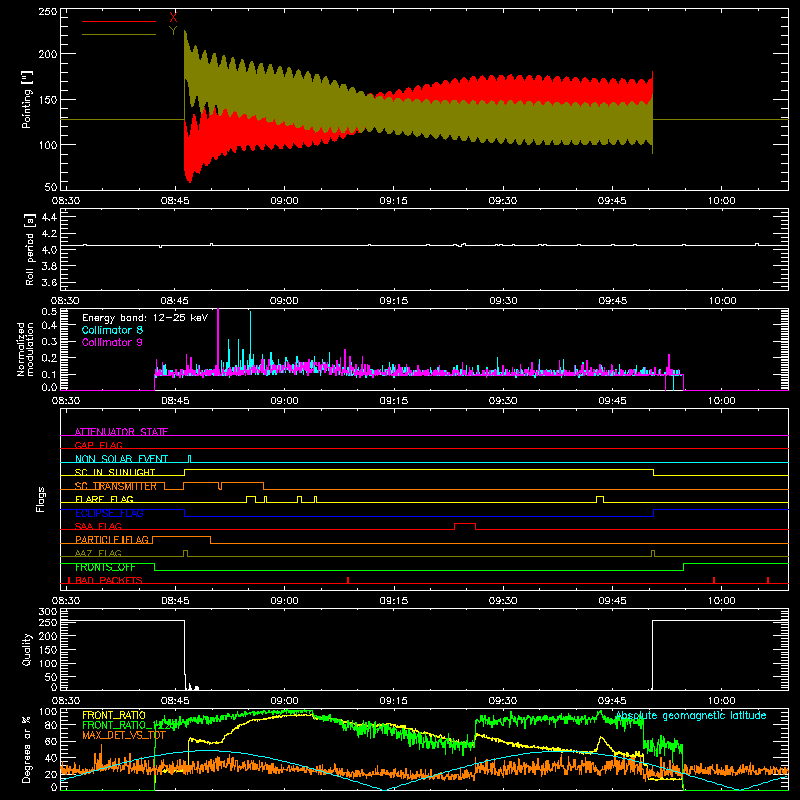
Task: Click the tall cyan Collimator 8 spike
Action: (251, 339)
